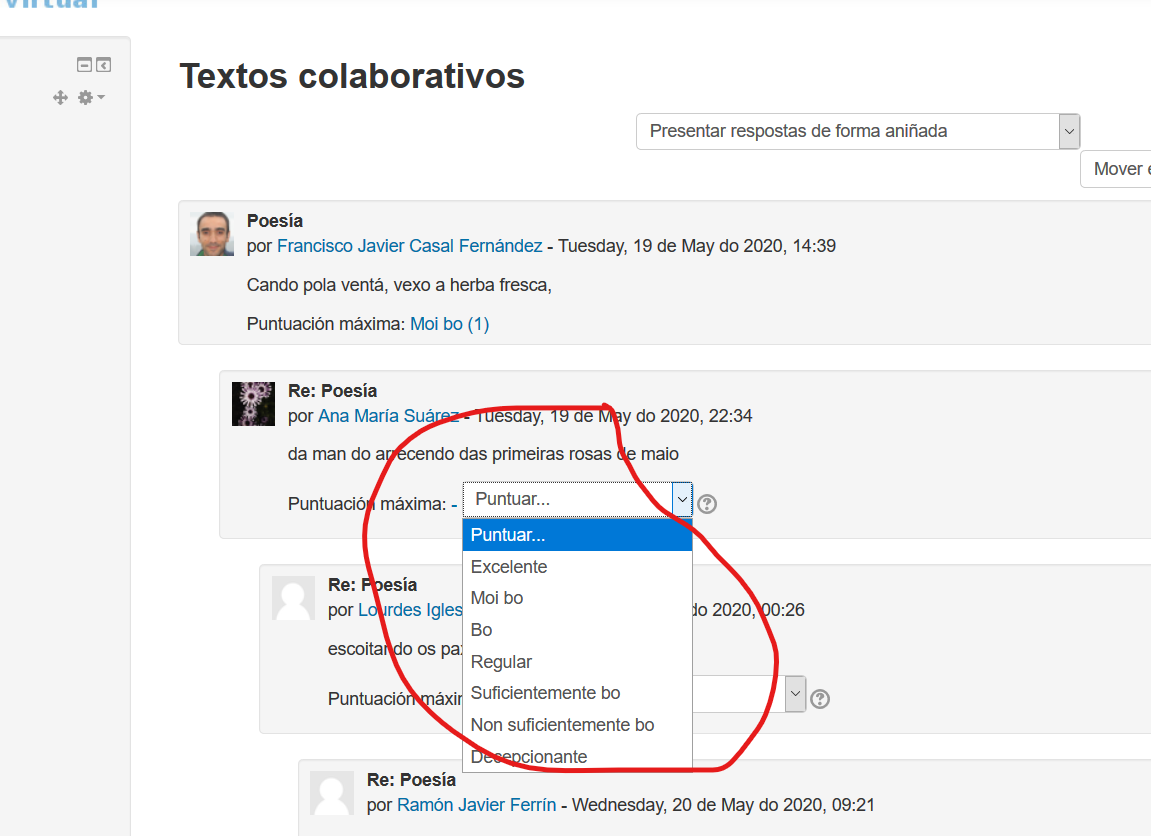Select 'Regular' rating option
The height and width of the screenshot is (836, 1151).
coord(501,662)
